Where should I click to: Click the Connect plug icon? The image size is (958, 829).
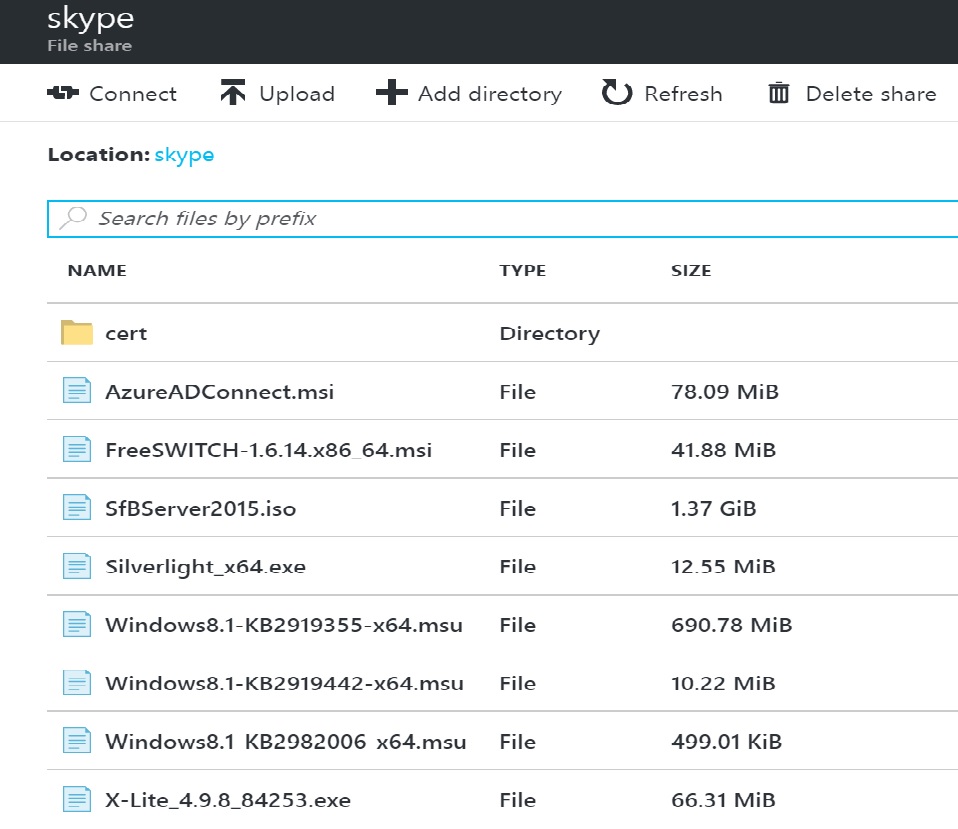63,93
